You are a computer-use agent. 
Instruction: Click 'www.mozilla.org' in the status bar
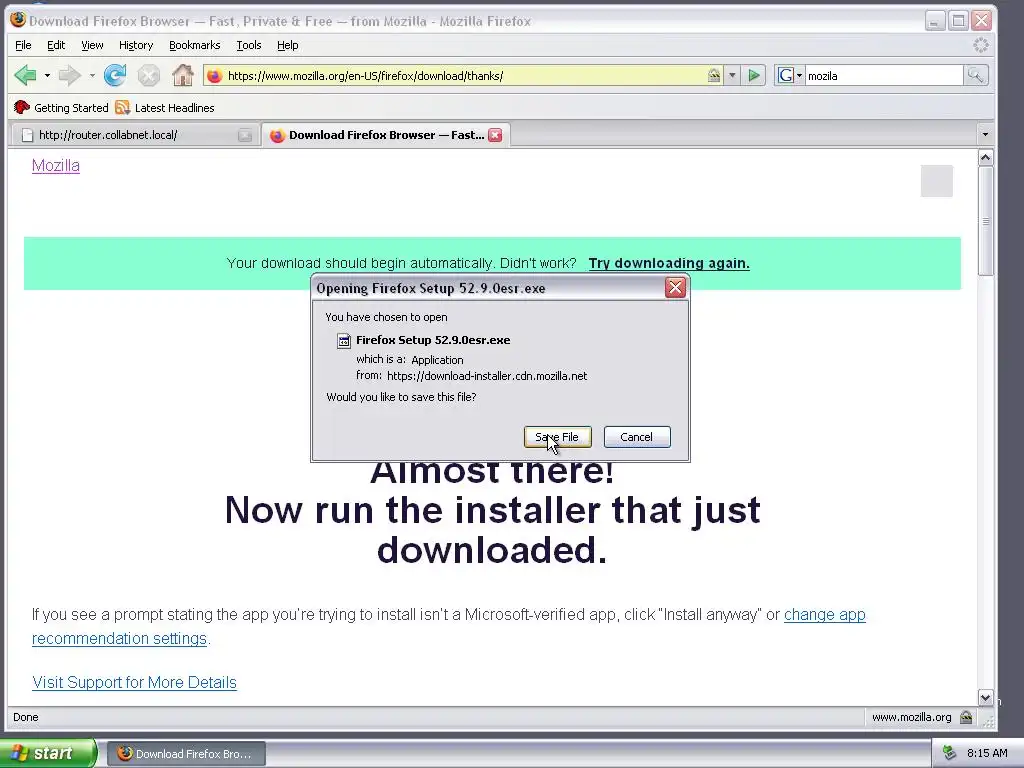(x=912, y=717)
